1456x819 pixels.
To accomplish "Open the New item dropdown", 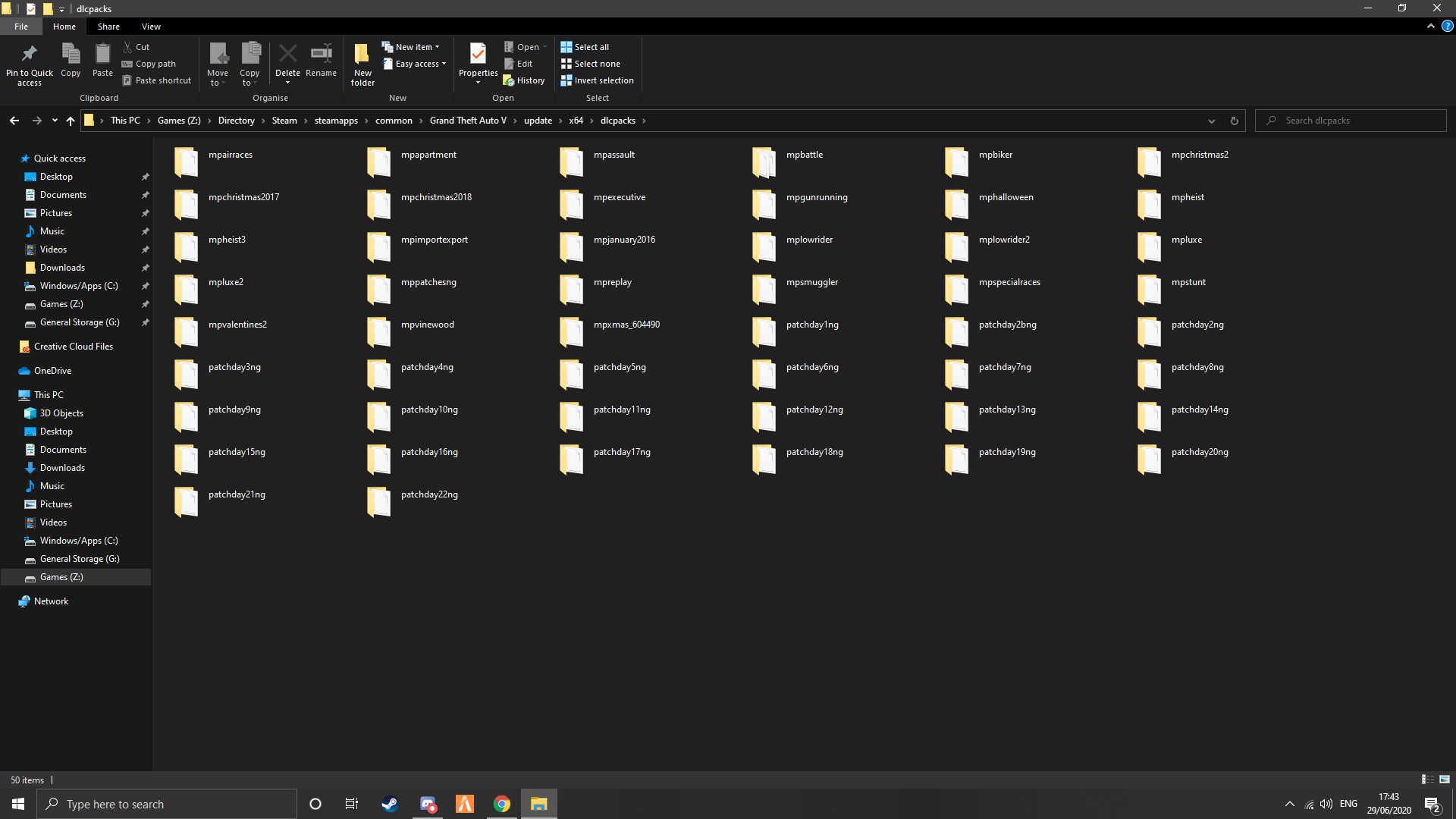I will click(412, 46).
